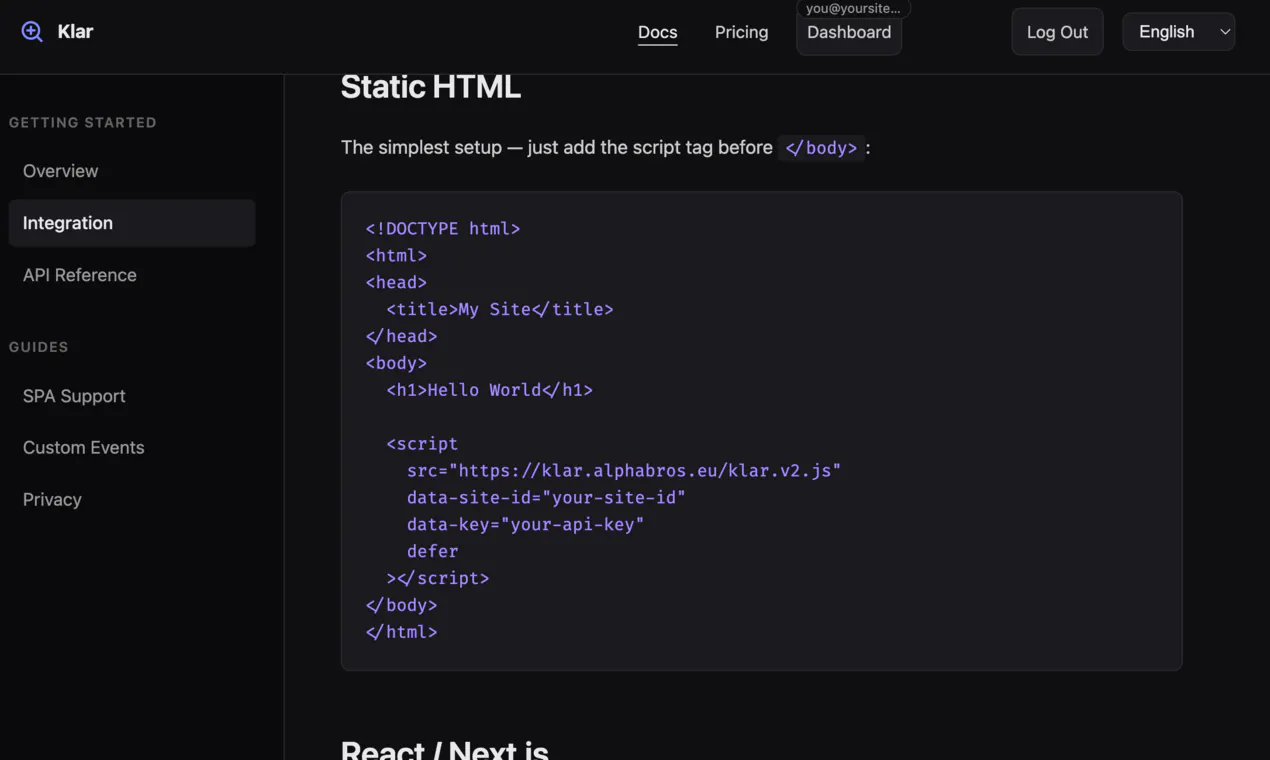This screenshot has height=760, width=1270.
Task: Click the closing ></script> line
Action: 438,579
